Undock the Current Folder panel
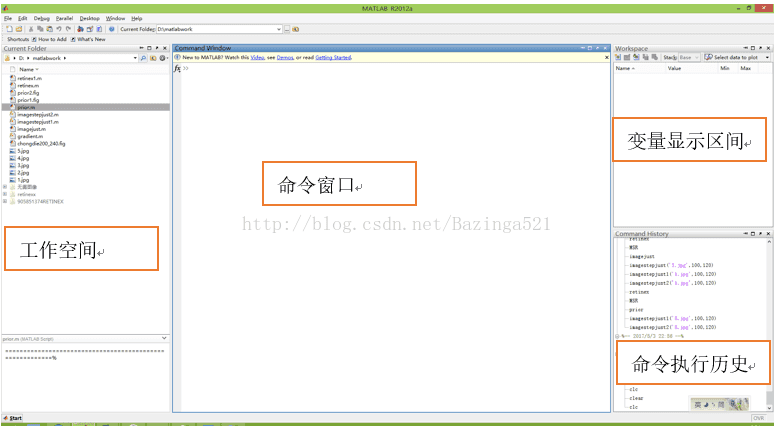This screenshot has width=774, height=427. (156, 48)
